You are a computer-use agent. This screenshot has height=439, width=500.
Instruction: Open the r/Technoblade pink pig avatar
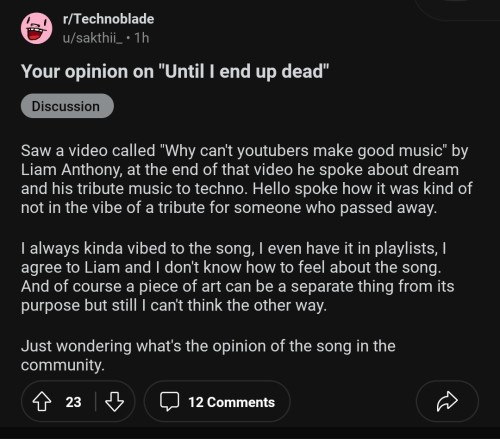coord(37,28)
